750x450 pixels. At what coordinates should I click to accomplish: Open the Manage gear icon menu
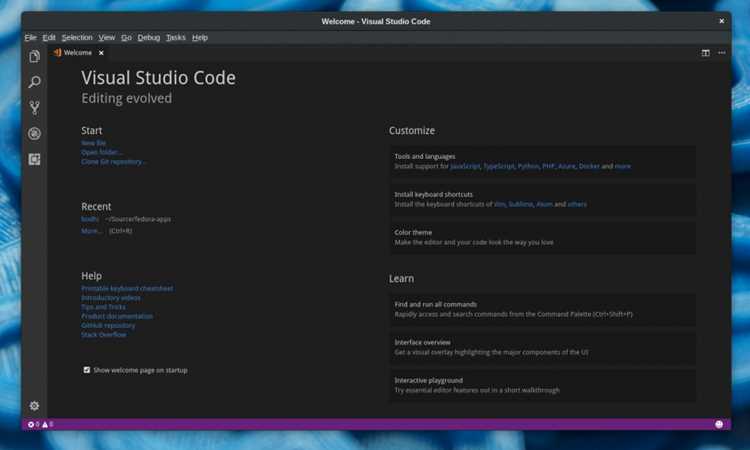point(34,406)
